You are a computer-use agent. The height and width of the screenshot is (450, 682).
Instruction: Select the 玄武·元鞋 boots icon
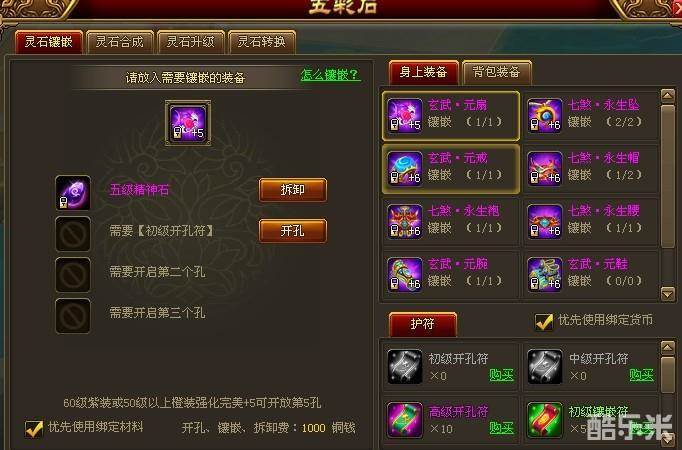(545, 274)
